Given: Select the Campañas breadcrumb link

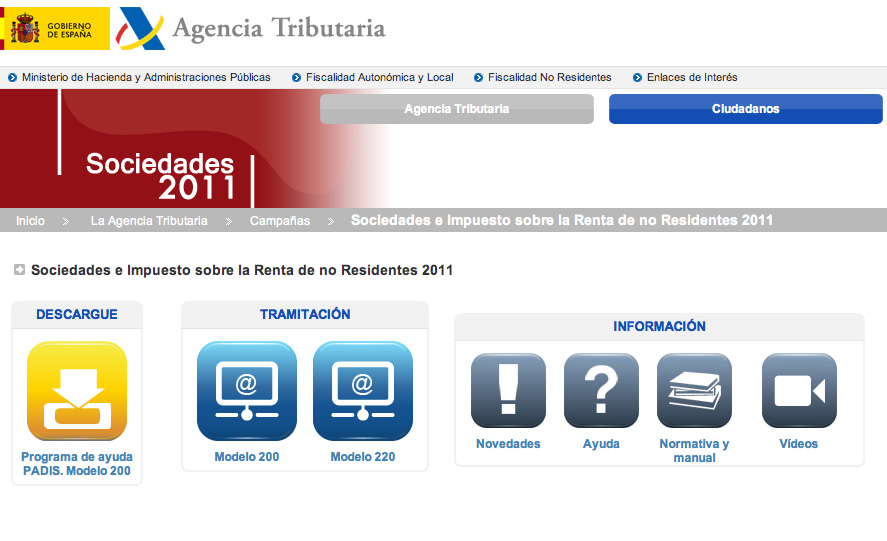Looking at the screenshot, I should pyautogui.click(x=280, y=221).
